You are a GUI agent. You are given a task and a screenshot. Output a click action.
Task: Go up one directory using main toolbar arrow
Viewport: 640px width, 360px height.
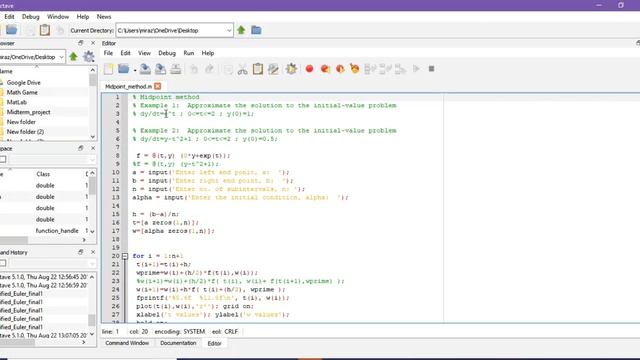[x=241, y=30]
